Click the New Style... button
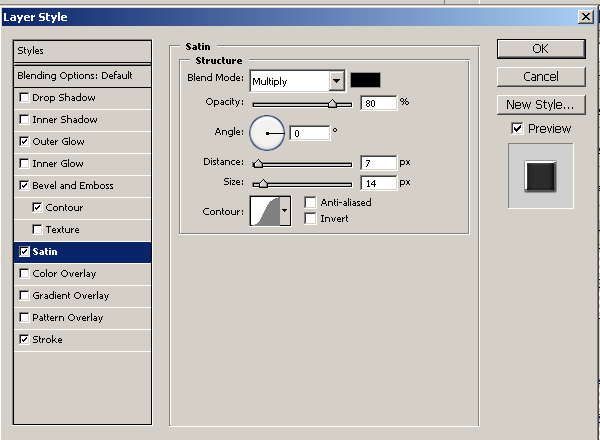This screenshot has height=440, width=600. point(540,104)
